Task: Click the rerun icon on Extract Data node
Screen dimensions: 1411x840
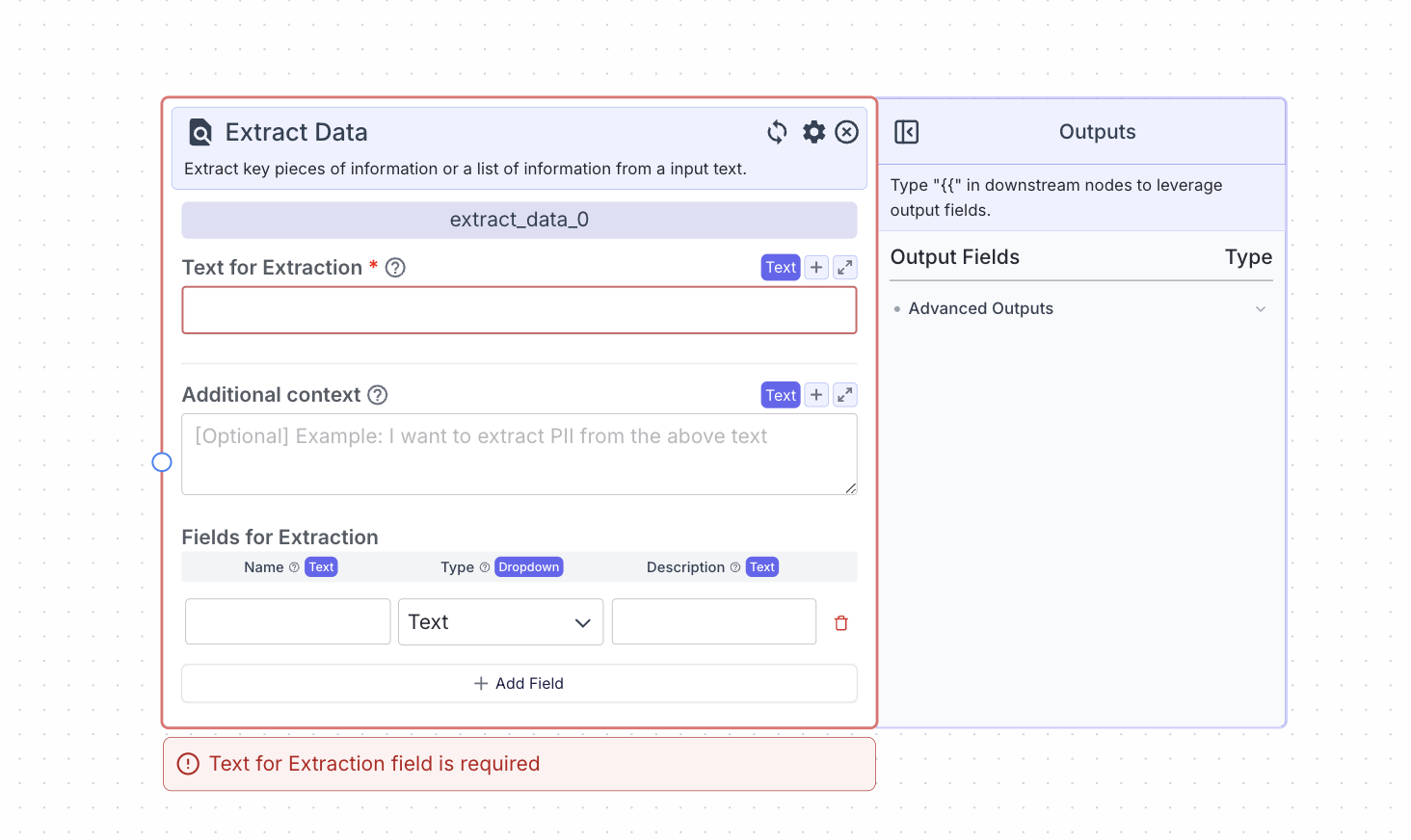Action: pos(777,132)
